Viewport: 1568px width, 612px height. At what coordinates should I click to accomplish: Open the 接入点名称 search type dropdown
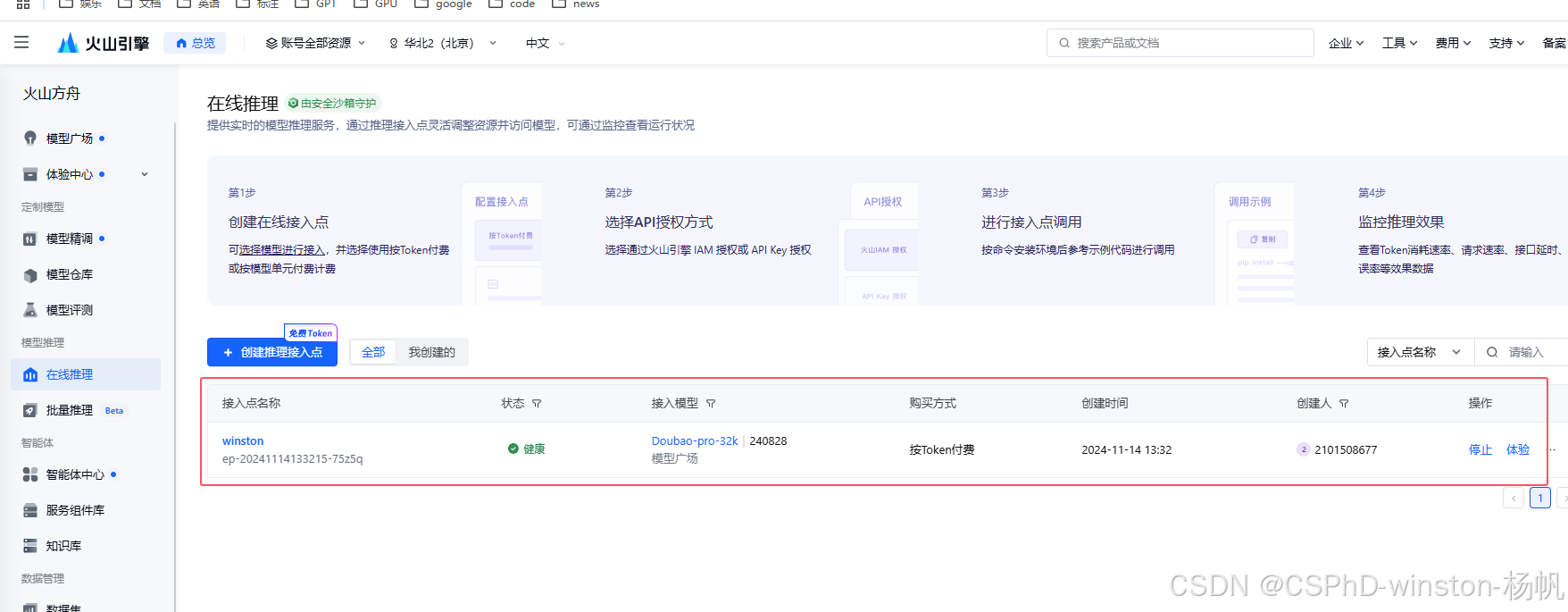tap(1420, 352)
